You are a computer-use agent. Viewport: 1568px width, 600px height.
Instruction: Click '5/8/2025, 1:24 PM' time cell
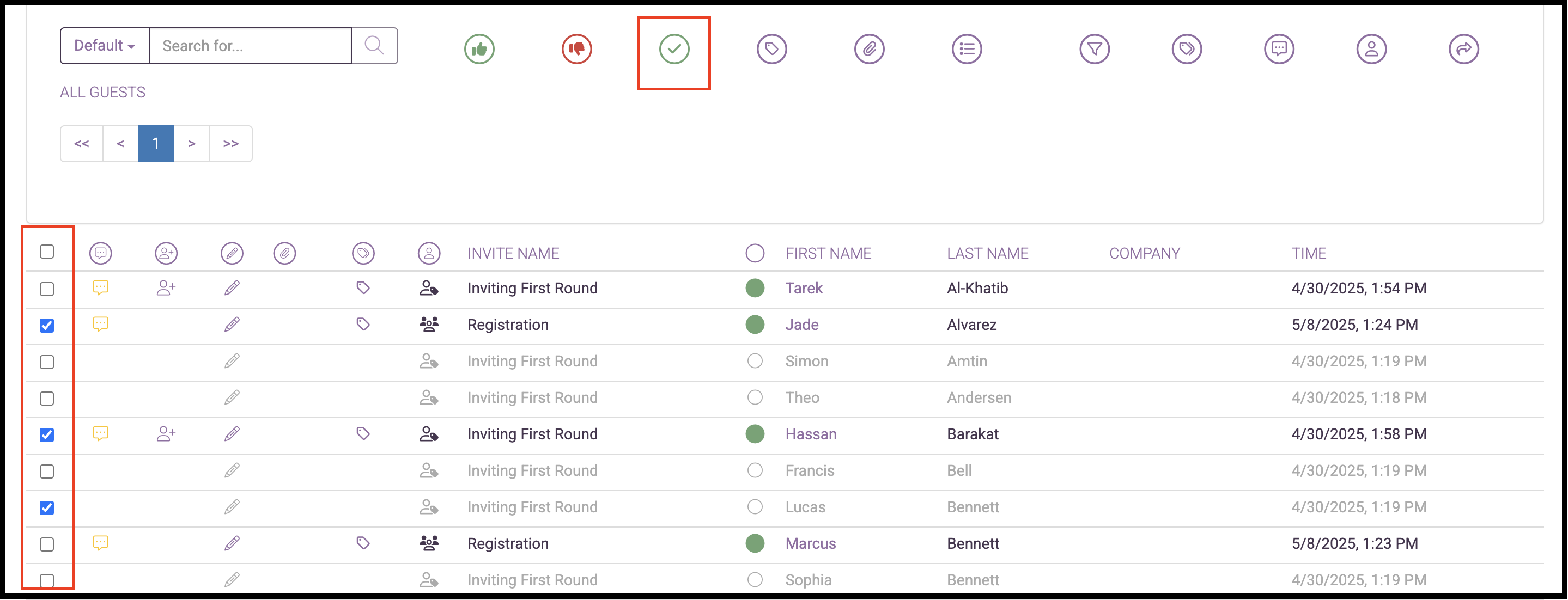point(1354,325)
